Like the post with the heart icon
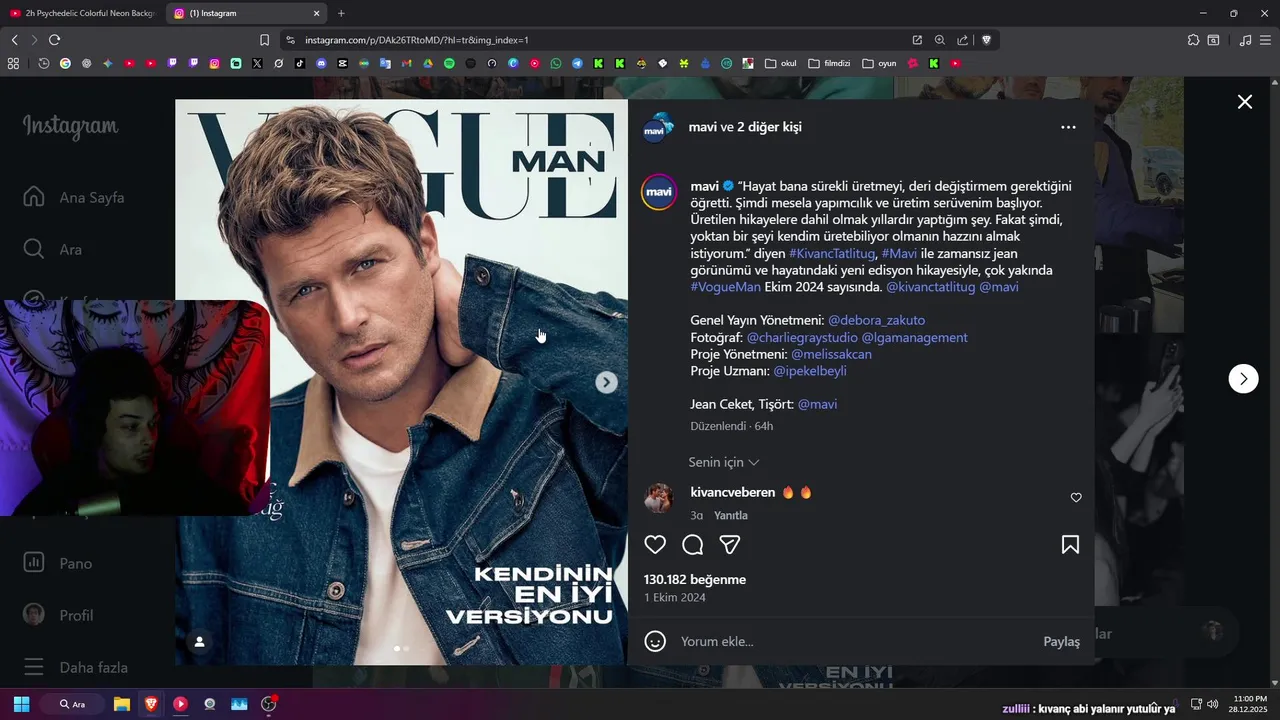1280x720 pixels. (x=655, y=545)
